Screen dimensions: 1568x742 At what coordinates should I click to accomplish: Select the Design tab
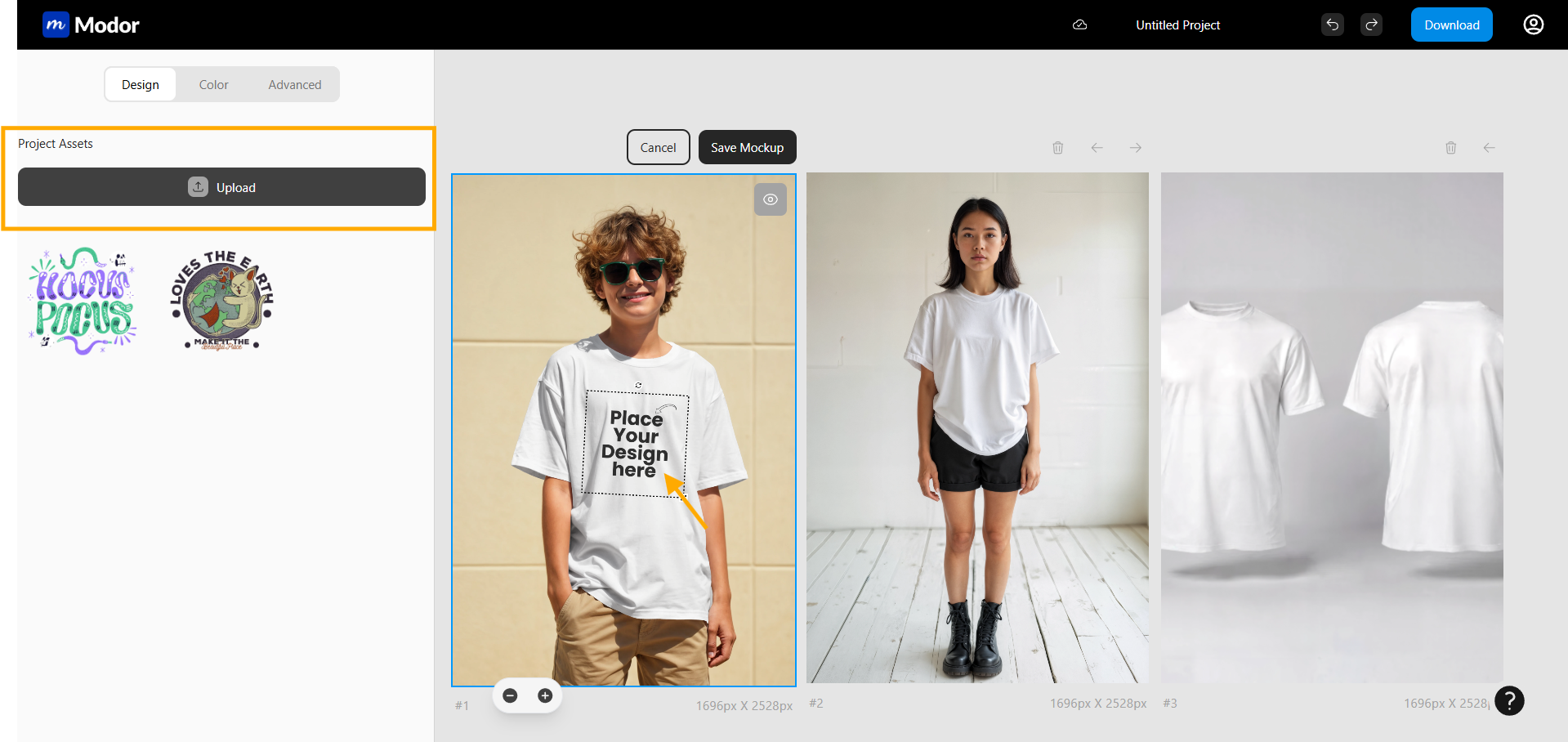(x=141, y=85)
